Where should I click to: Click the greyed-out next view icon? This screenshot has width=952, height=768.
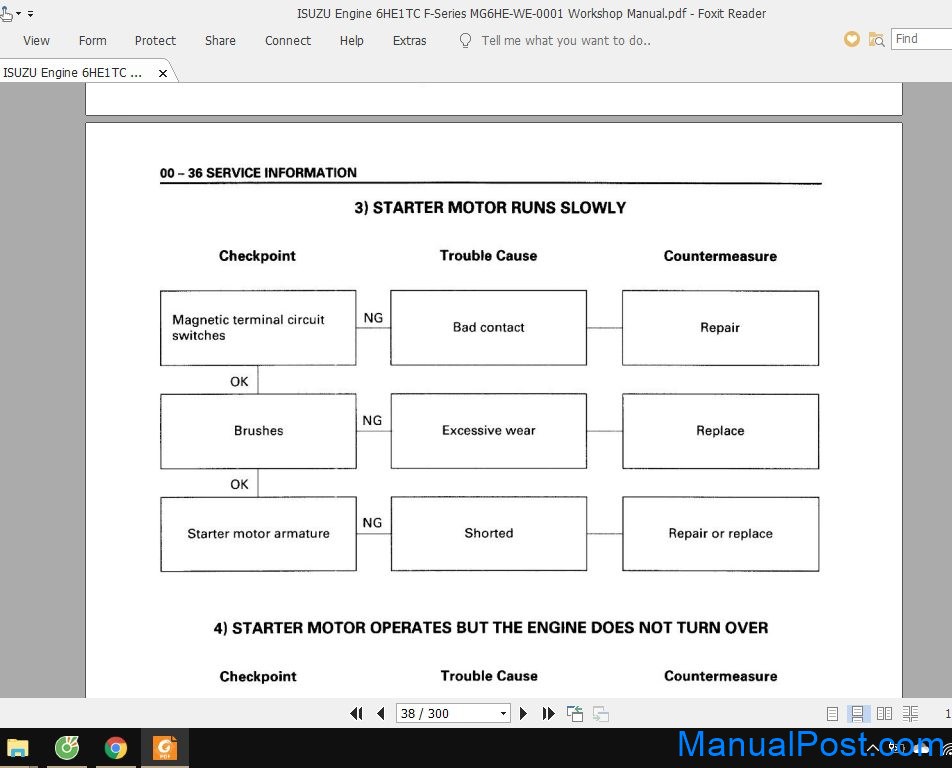(x=600, y=713)
